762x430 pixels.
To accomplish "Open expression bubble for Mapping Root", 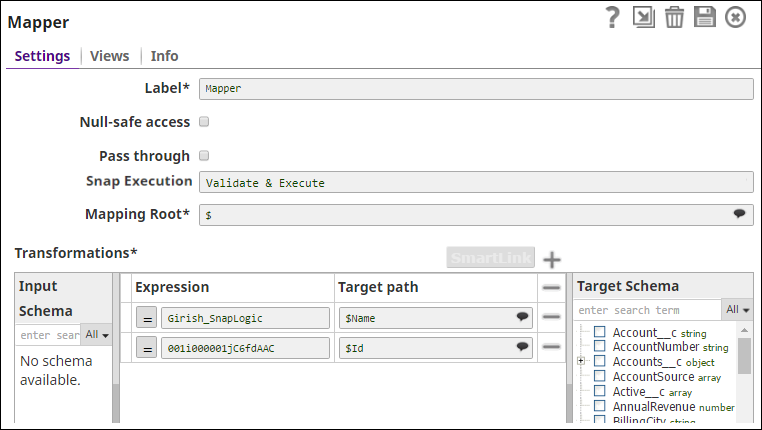I will tap(739, 214).
